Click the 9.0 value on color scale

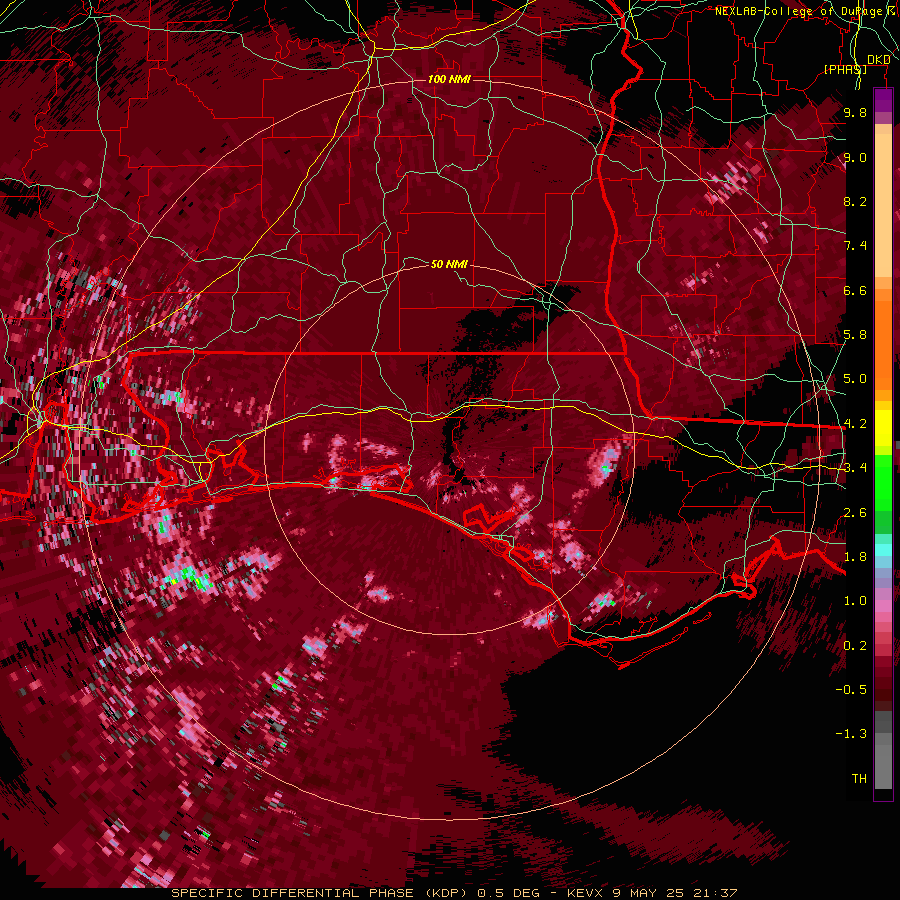tap(855, 157)
